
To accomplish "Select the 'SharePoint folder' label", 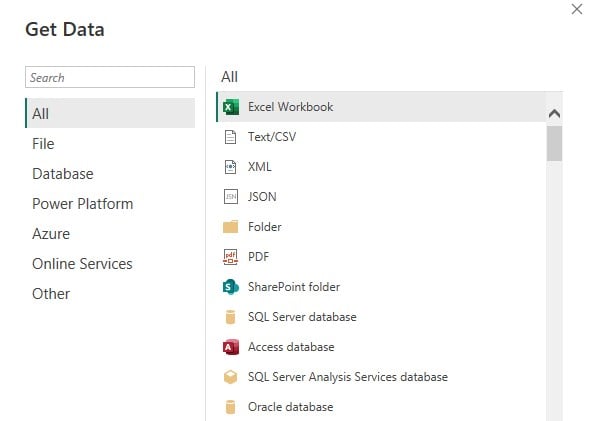I will (294, 287).
